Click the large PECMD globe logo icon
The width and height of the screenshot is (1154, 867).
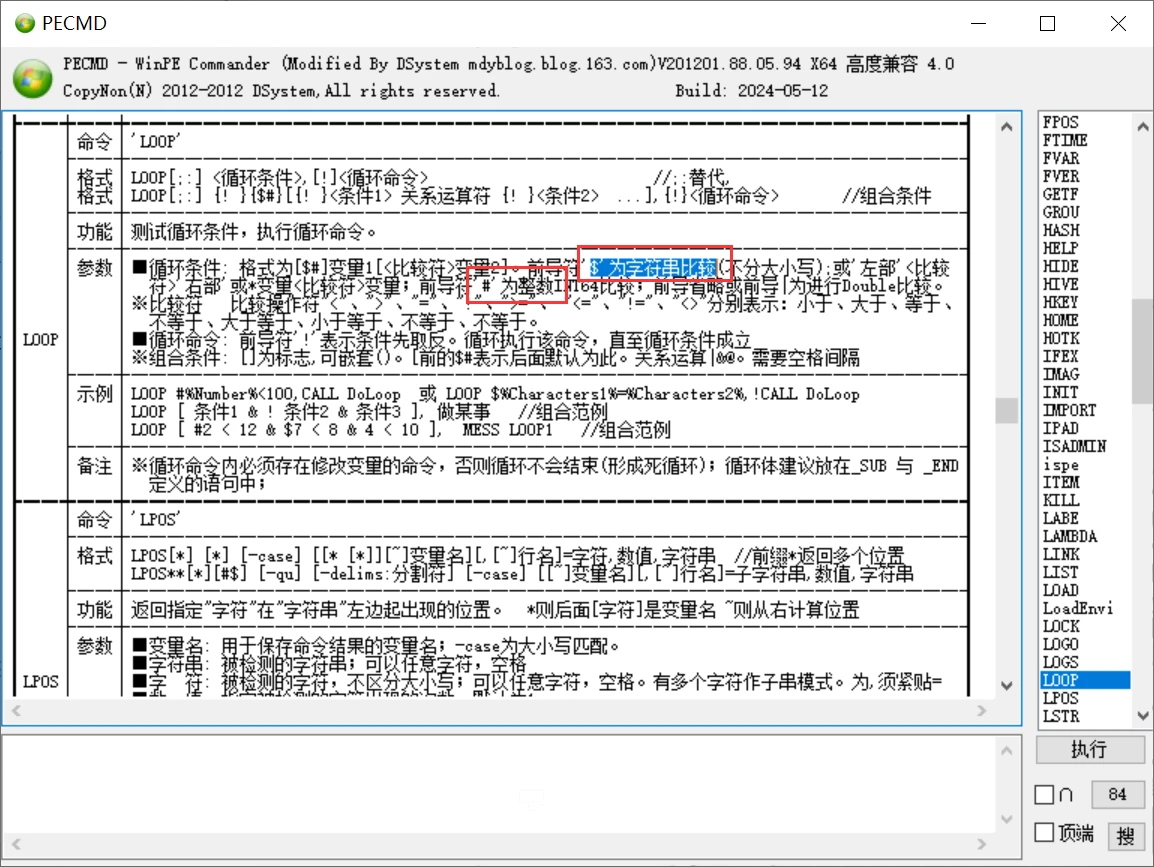(31, 76)
